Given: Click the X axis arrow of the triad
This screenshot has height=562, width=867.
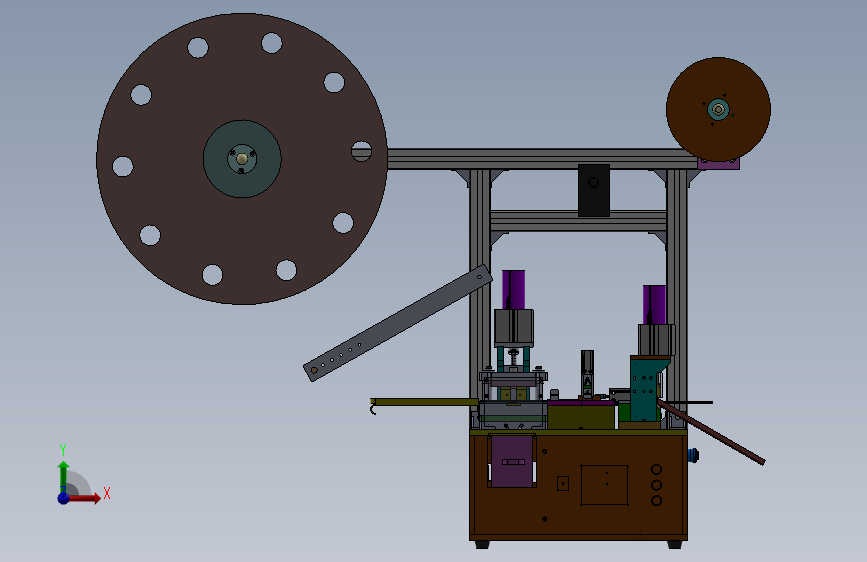Looking at the screenshot, I should click(84, 498).
